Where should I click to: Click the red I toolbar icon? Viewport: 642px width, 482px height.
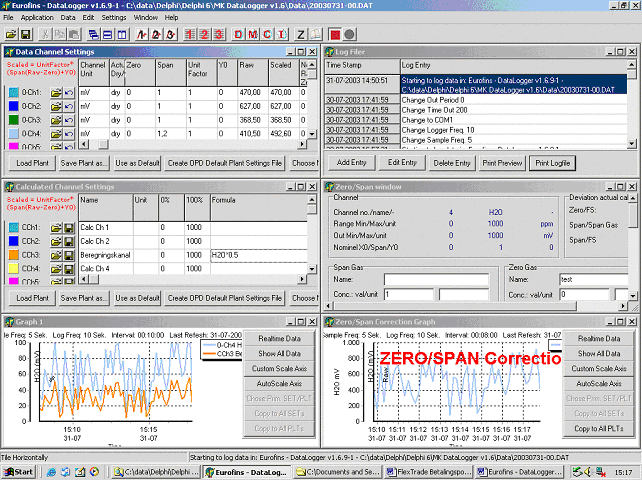coord(282,34)
